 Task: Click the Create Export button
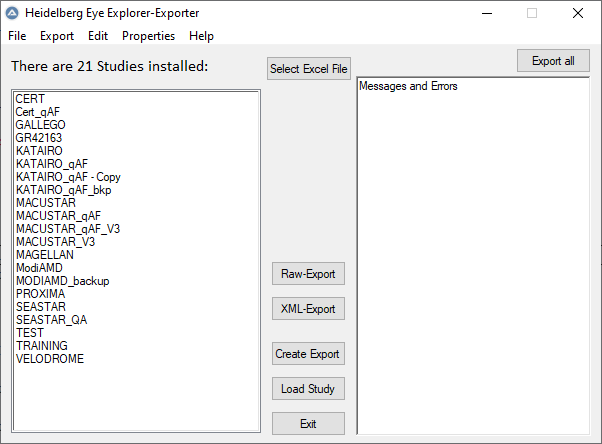click(x=308, y=354)
